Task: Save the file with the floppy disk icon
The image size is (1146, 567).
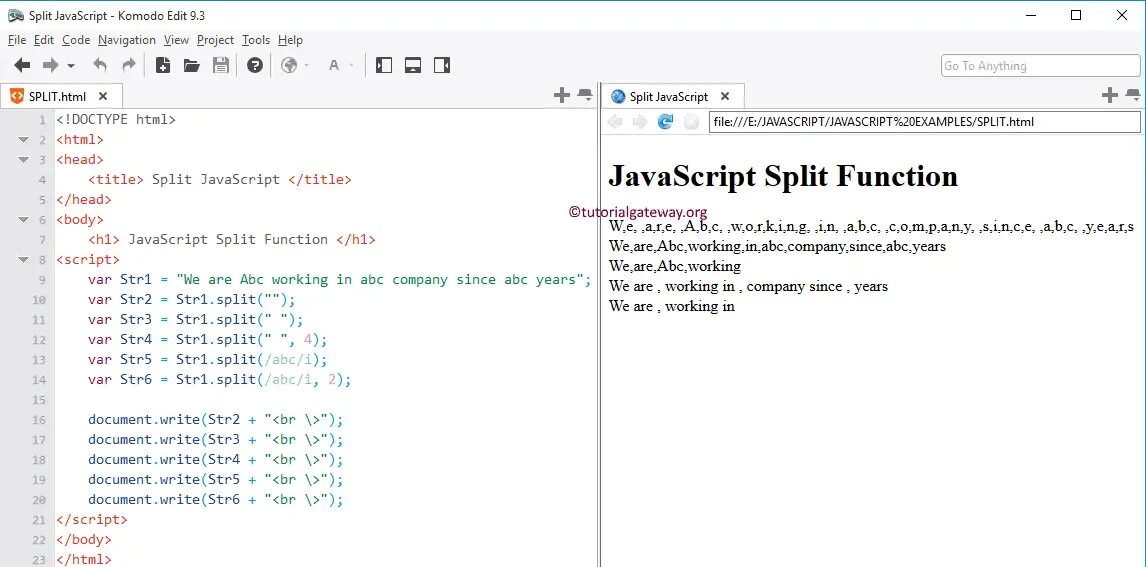Action: [x=221, y=66]
